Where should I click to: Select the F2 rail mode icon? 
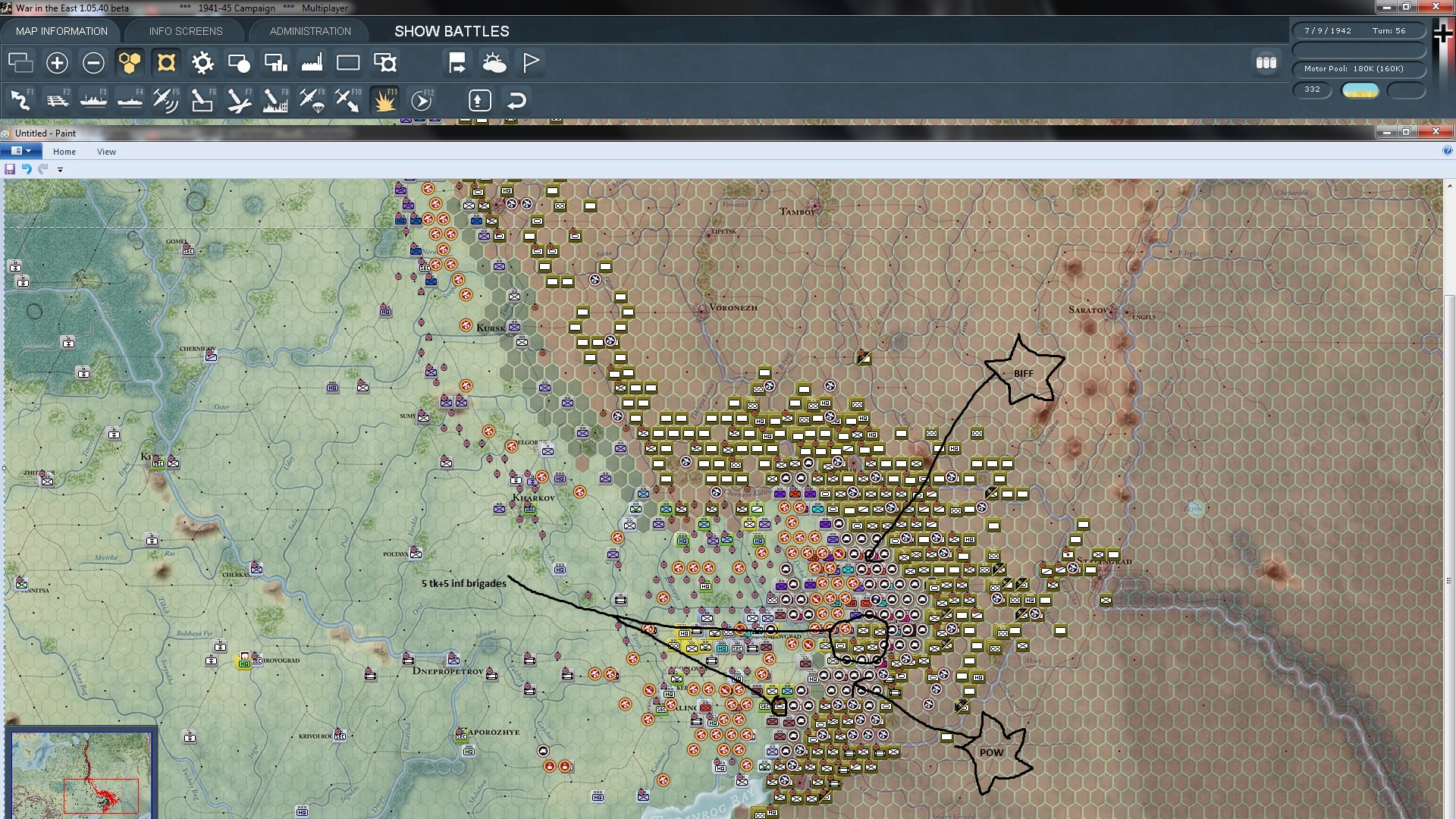(57, 100)
